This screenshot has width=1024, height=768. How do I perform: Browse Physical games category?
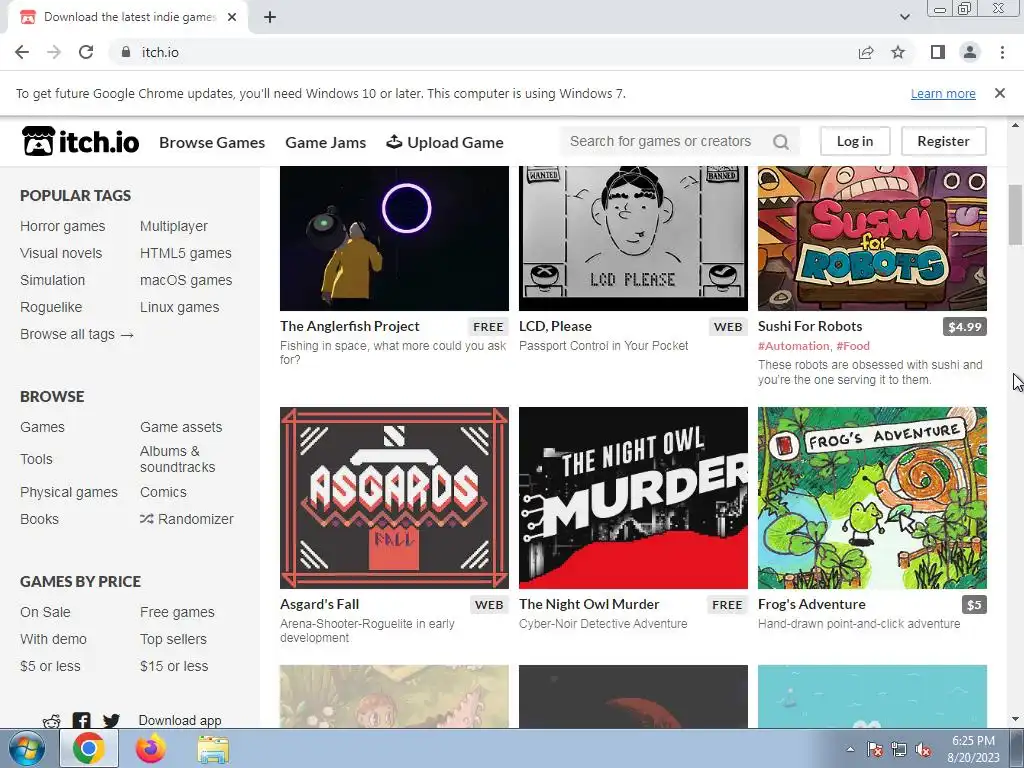pyautogui.click(x=69, y=492)
